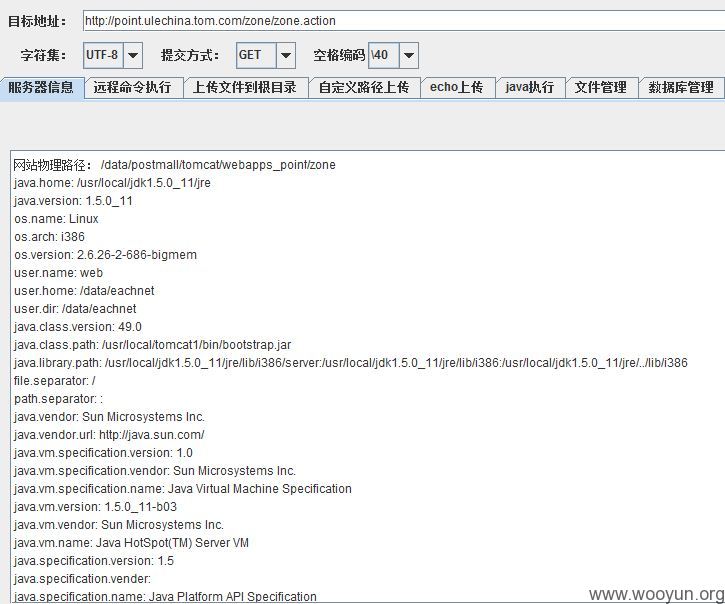
Task: Click the GET method combo box value
Action: pos(256,55)
